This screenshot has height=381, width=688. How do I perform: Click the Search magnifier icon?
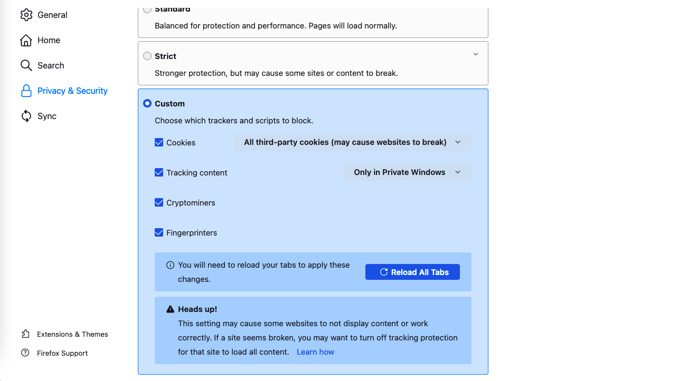(x=26, y=65)
